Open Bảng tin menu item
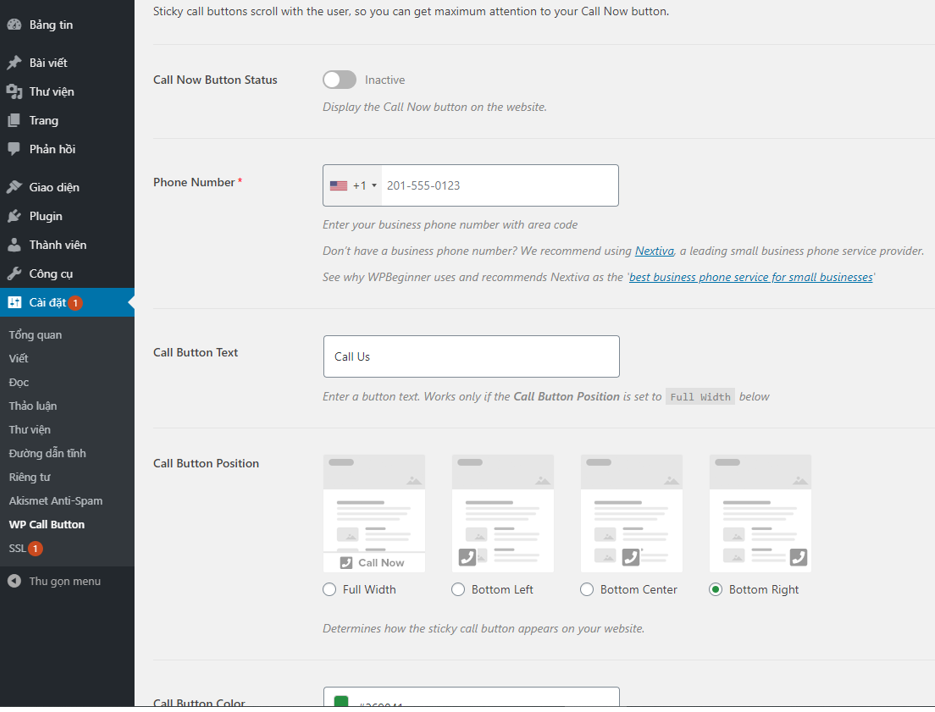Viewport: 935px width, 712px height. coord(67,25)
